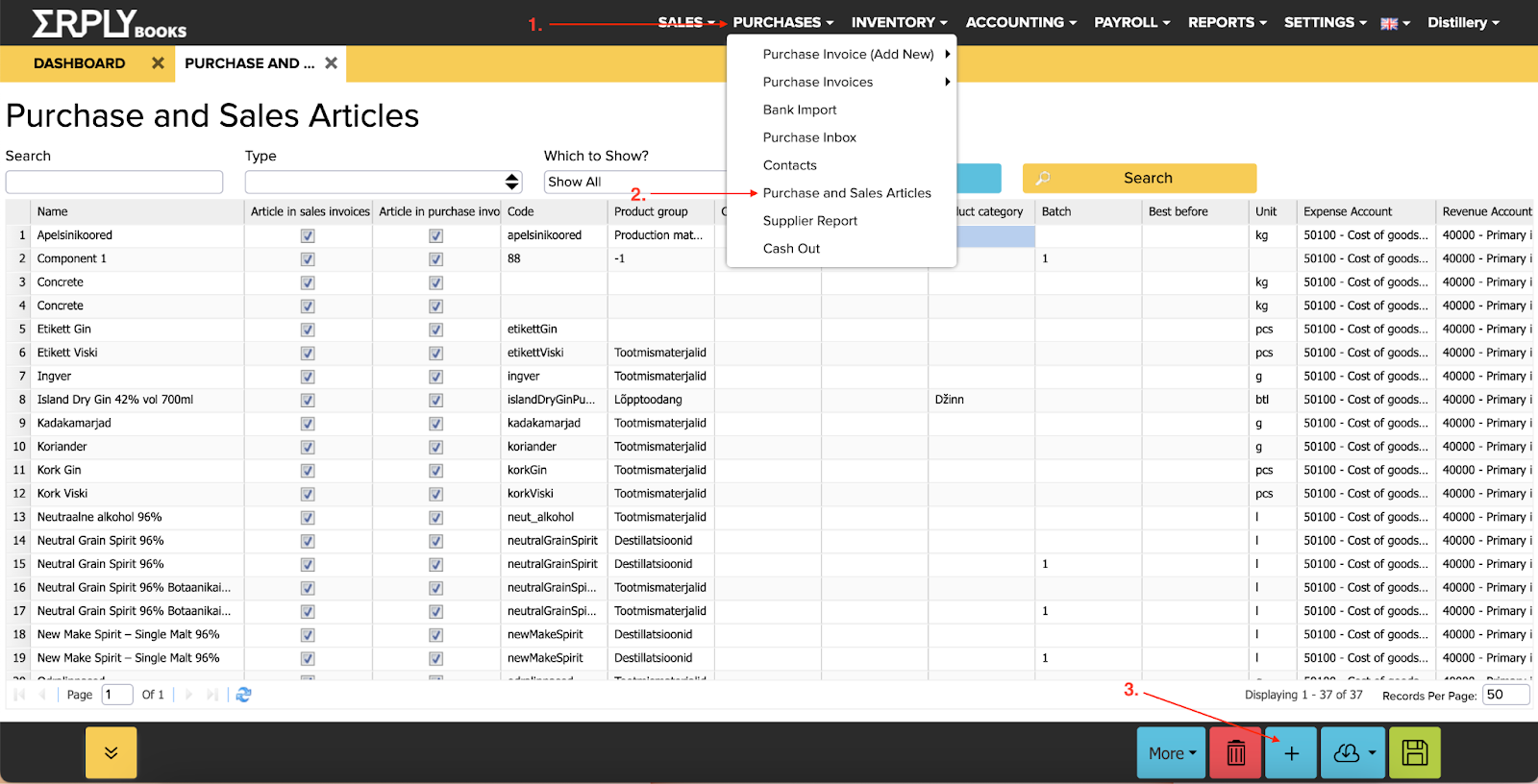Viewport: 1538px width, 784px height.
Task: Expand the More button menu
Action: pos(1172,753)
